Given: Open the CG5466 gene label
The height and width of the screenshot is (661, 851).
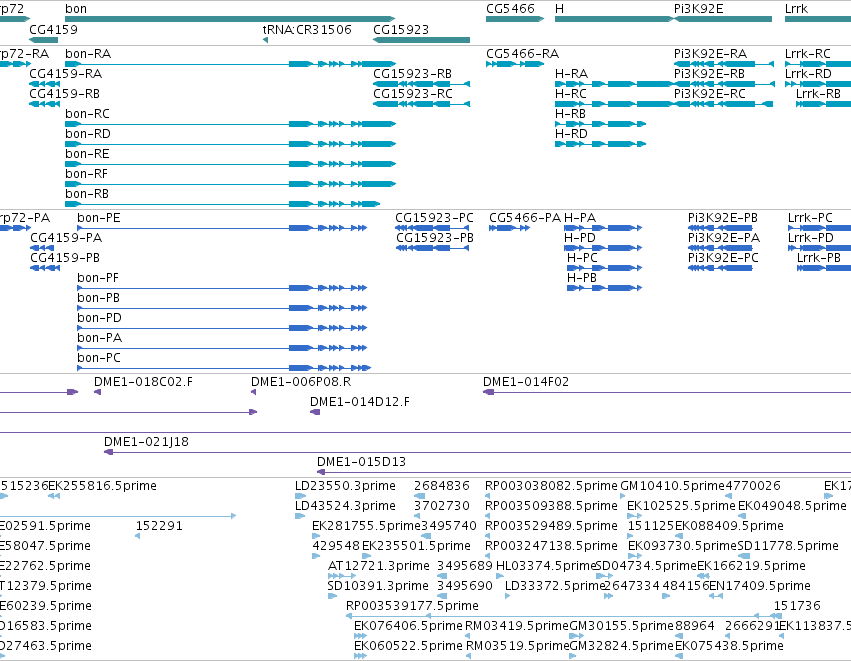Looking at the screenshot, I should point(510,9).
